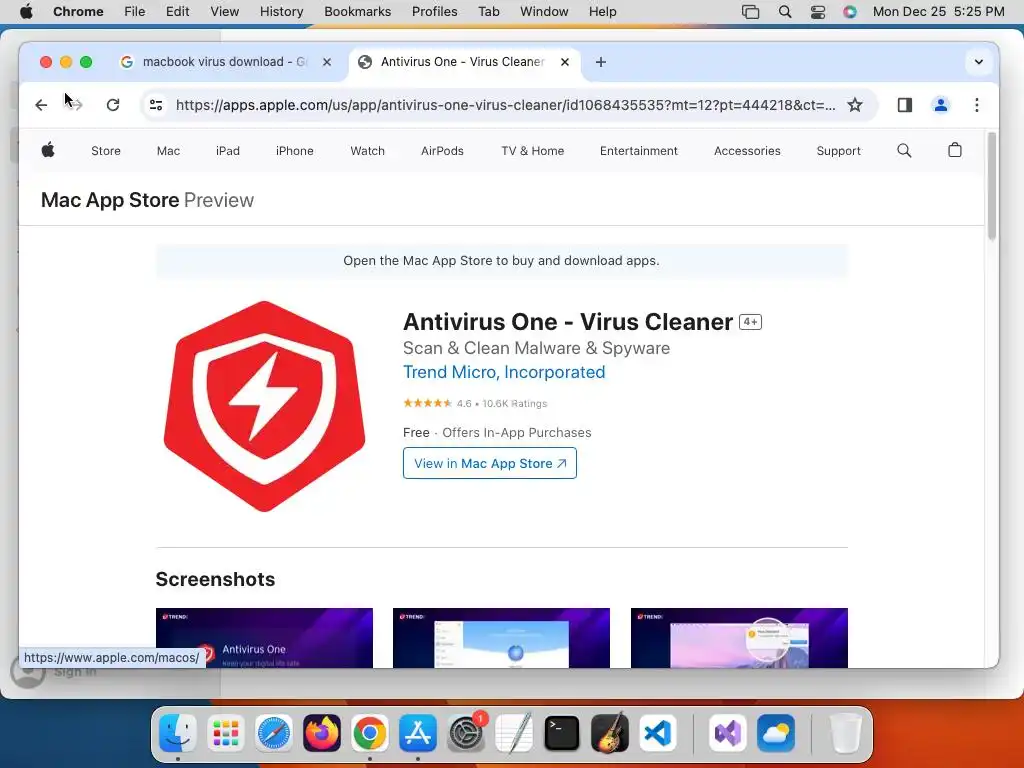The image size is (1024, 768).
Task: Open the TV & Home section
Action: click(532, 151)
